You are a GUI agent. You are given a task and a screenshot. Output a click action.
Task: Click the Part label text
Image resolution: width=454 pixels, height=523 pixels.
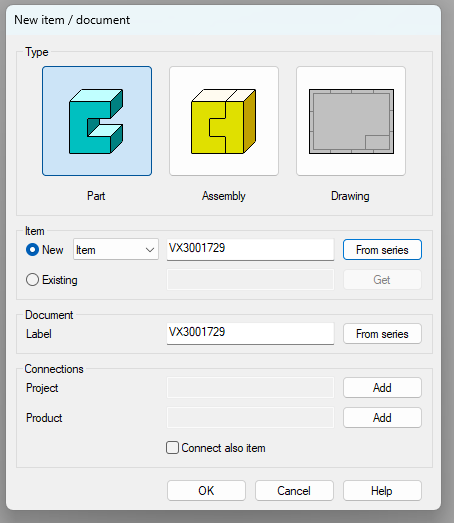tap(96, 196)
